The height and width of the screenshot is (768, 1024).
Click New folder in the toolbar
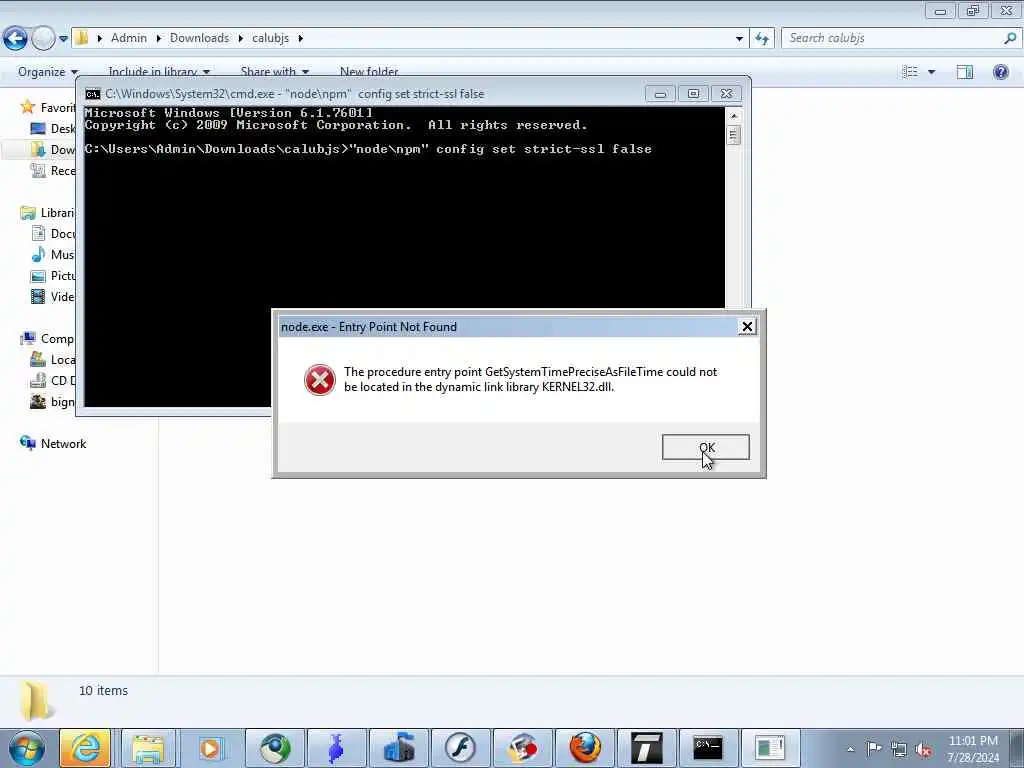369,72
